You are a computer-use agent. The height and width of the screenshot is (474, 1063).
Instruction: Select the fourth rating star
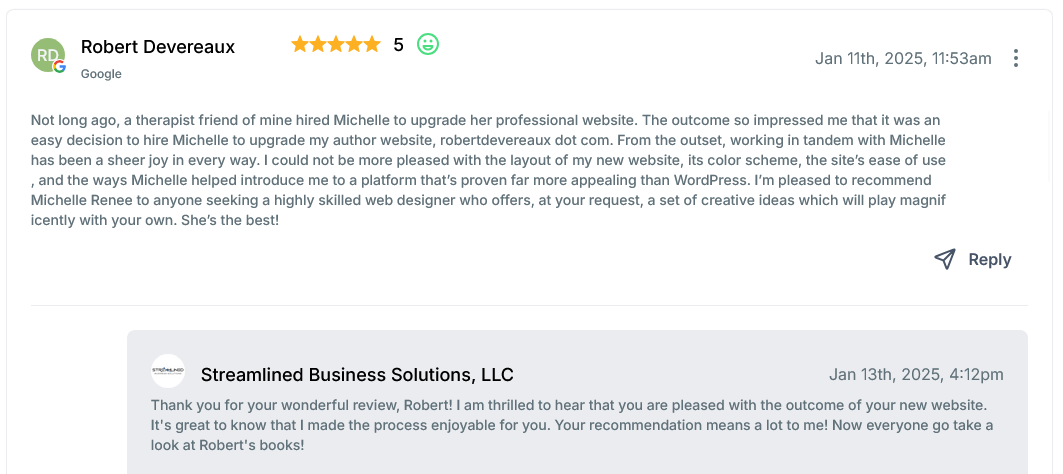tap(354, 44)
